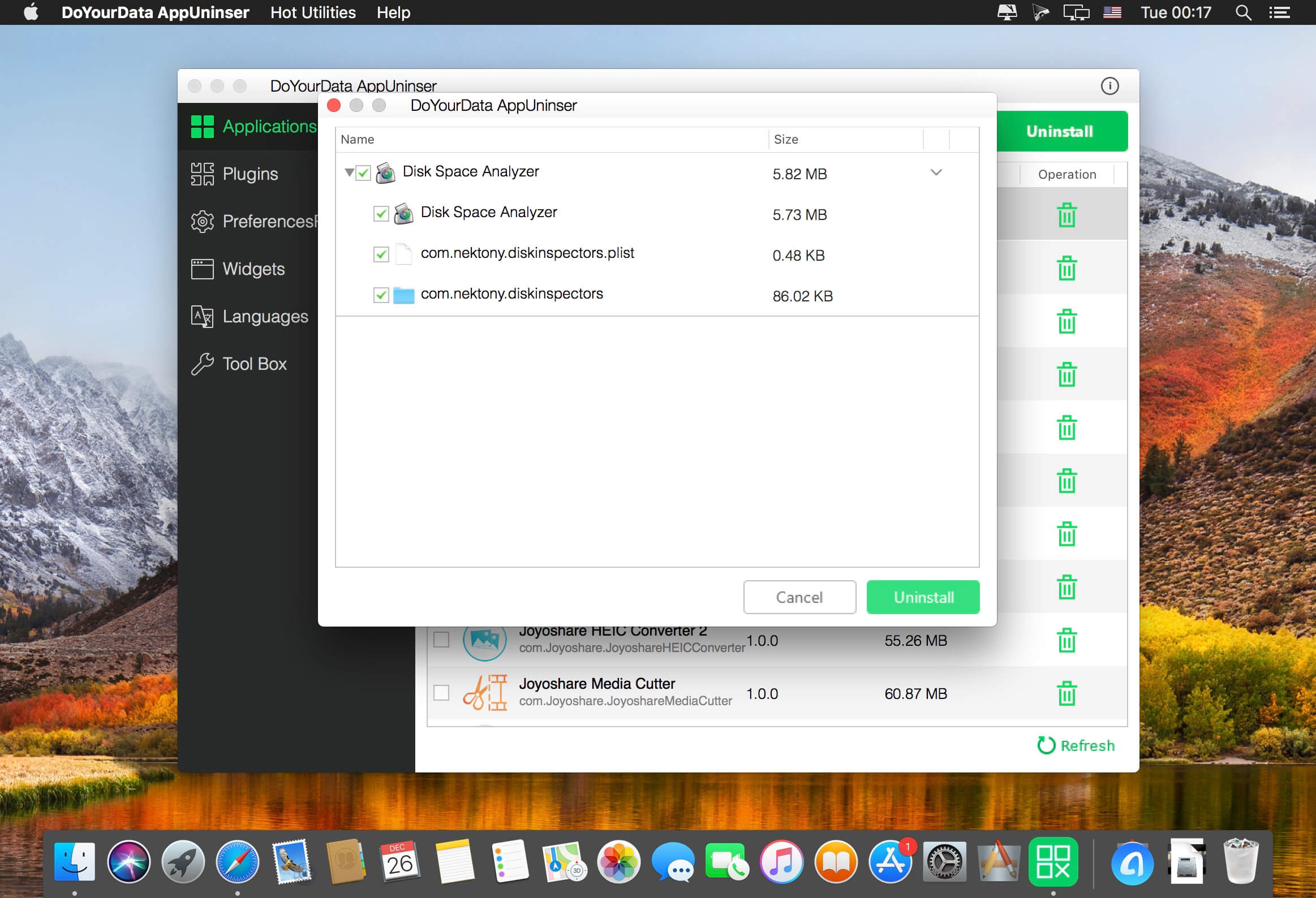The width and height of the screenshot is (1316, 898).
Task: Click the Operation column header
Action: click(x=1067, y=174)
